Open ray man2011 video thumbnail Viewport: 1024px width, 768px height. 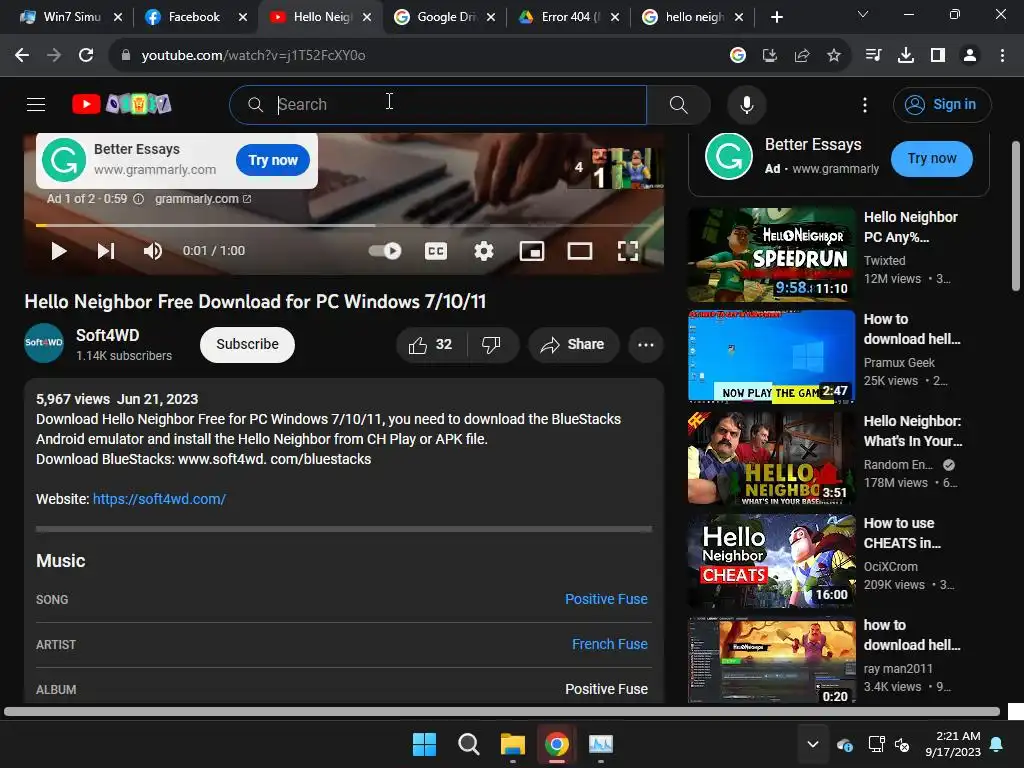tap(771, 661)
